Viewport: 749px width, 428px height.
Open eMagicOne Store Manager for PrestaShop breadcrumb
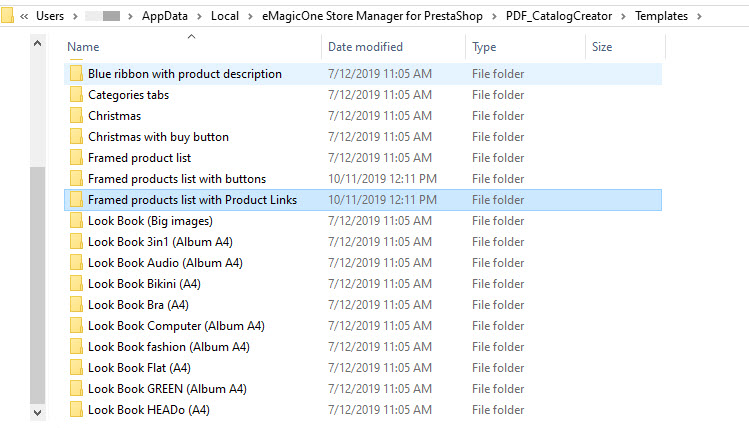tap(372, 16)
